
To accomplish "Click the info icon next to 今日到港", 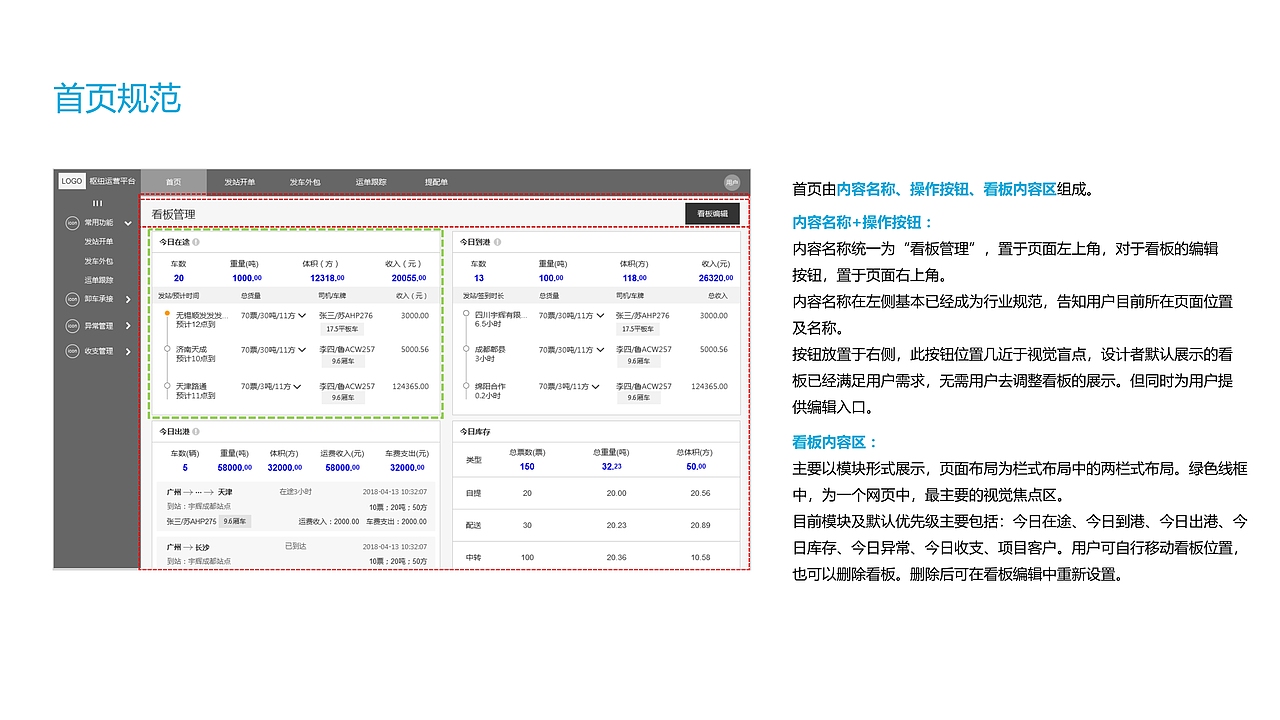I will 497,242.
